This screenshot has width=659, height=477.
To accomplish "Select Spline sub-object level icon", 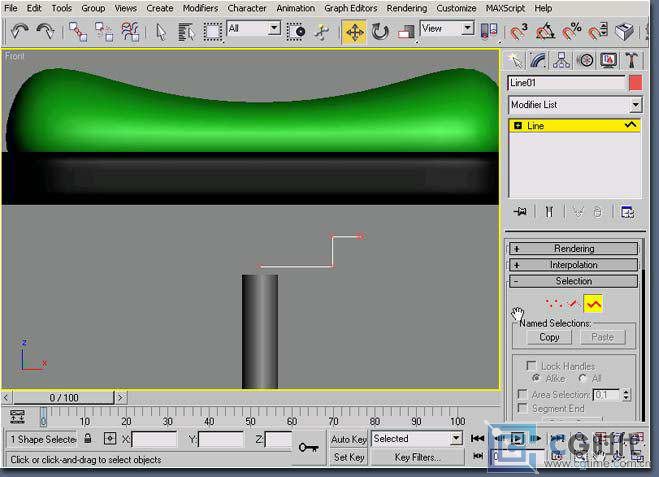I will pos(593,303).
